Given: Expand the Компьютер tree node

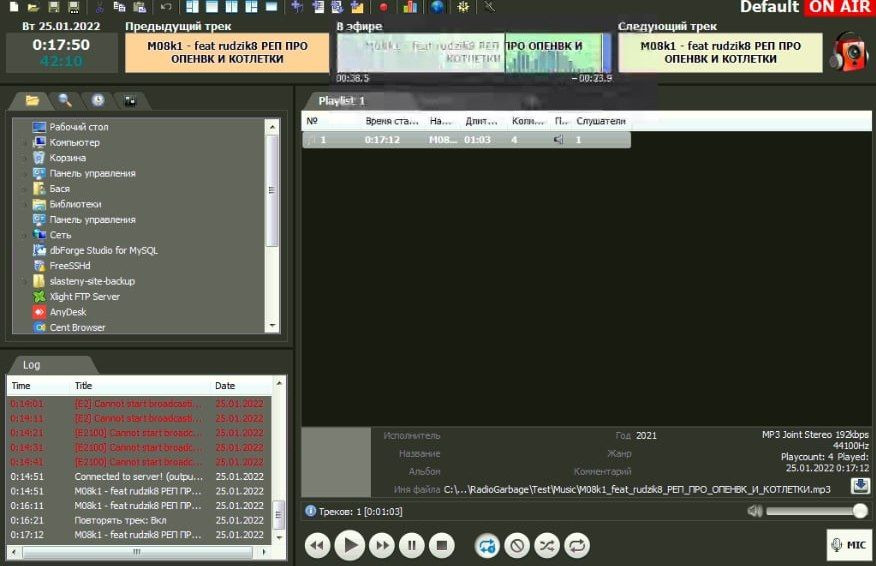Looking at the screenshot, I should [25, 142].
